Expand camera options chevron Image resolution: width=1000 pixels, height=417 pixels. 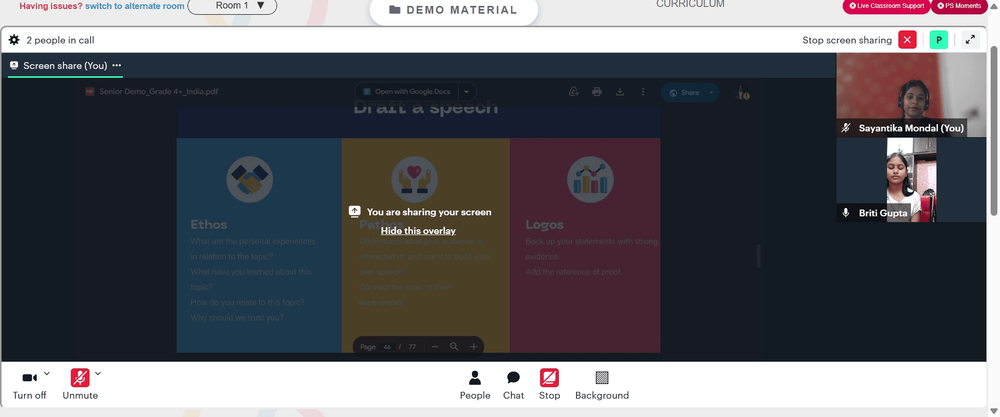[47, 373]
